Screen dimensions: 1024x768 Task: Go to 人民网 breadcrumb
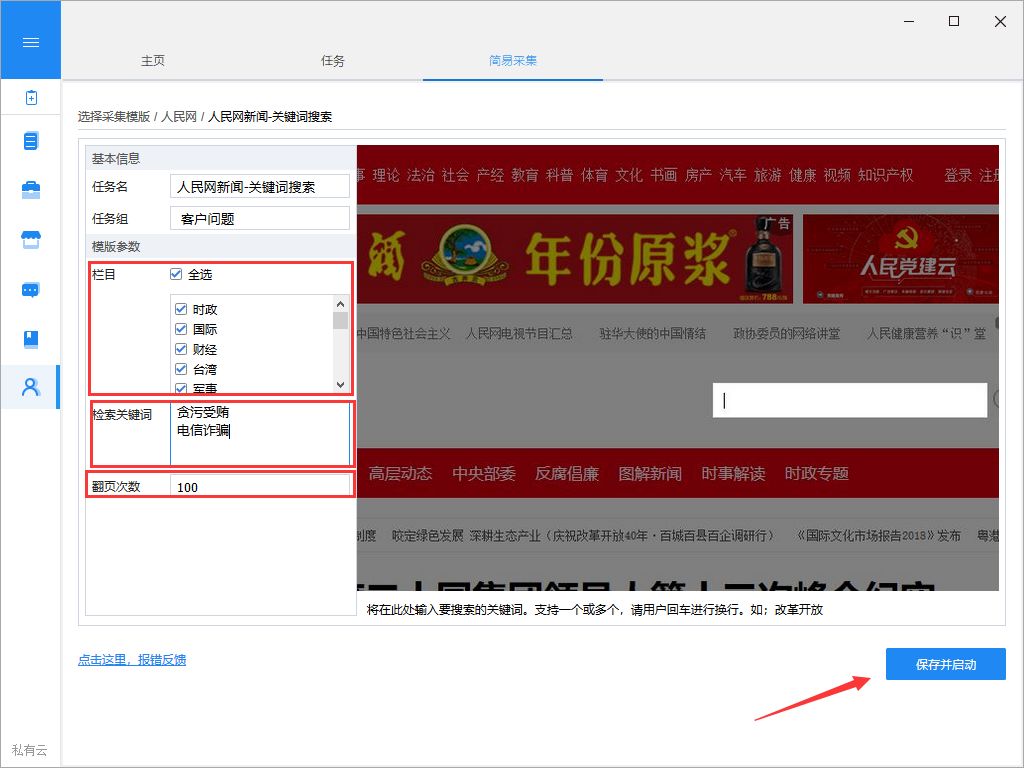pyautogui.click(x=179, y=116)
